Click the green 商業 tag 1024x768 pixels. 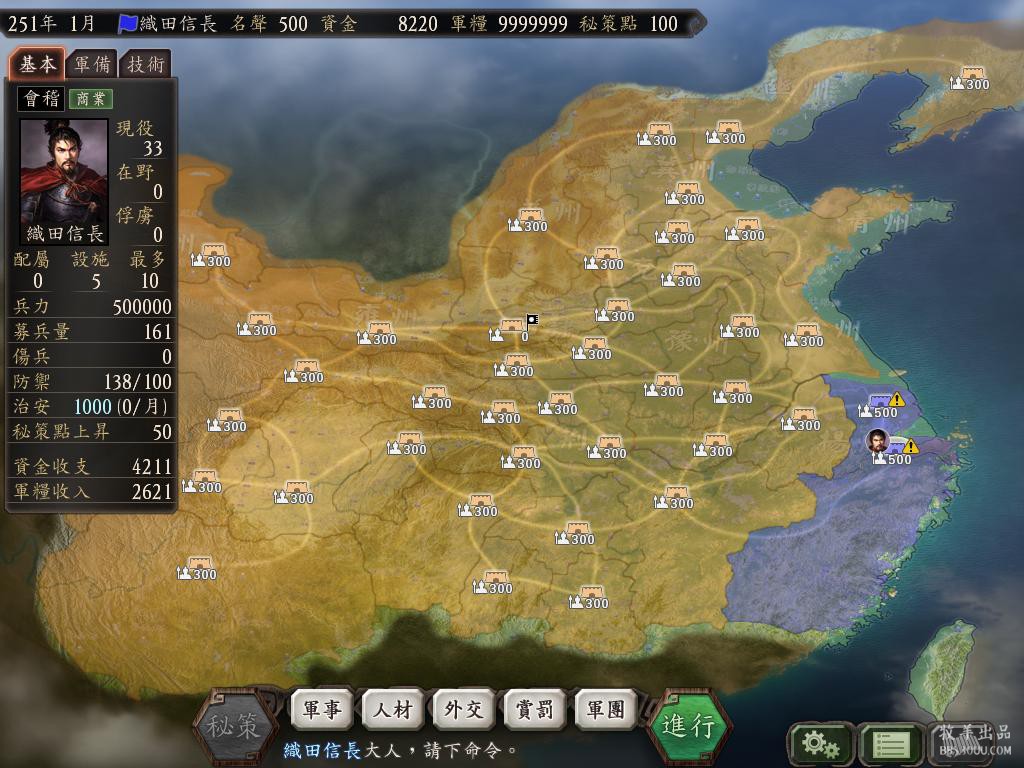(90, 99)
